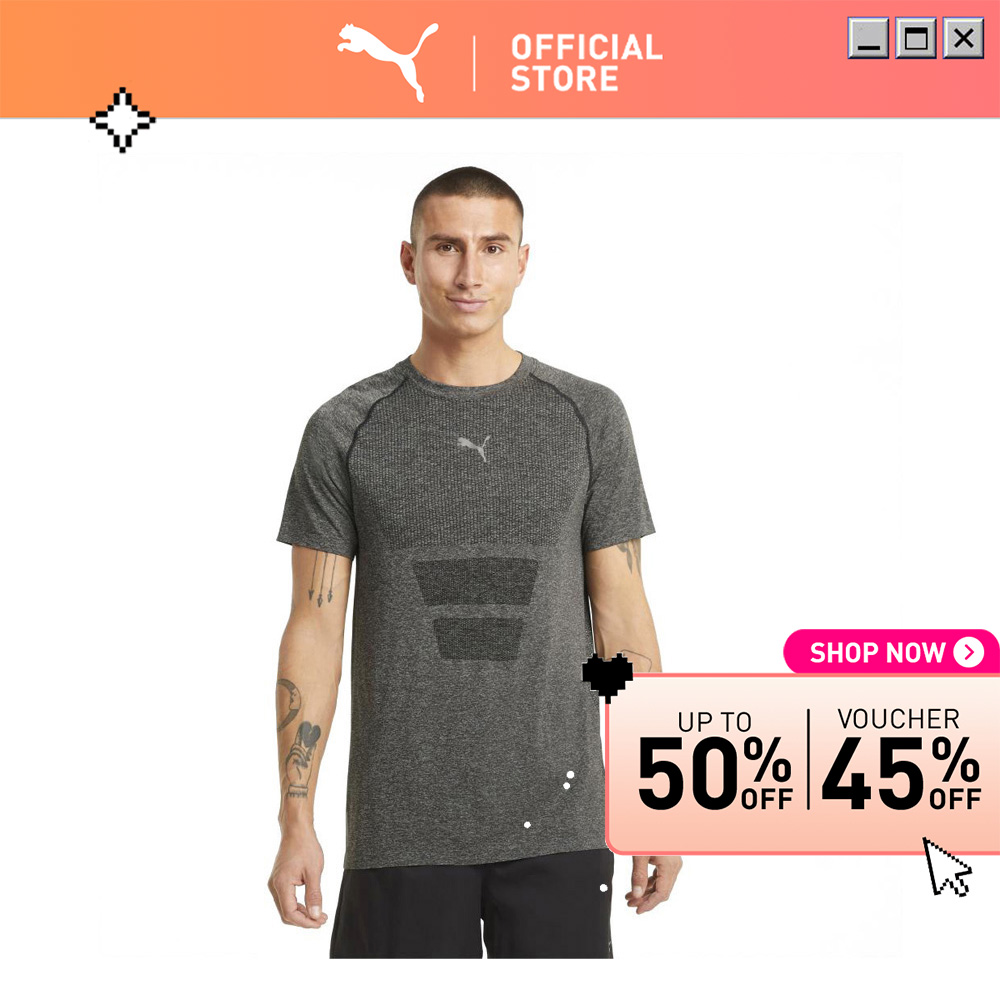Click the white arrow circle beside SHOP NOW
1000x1000 pixels.
point(969,652)
